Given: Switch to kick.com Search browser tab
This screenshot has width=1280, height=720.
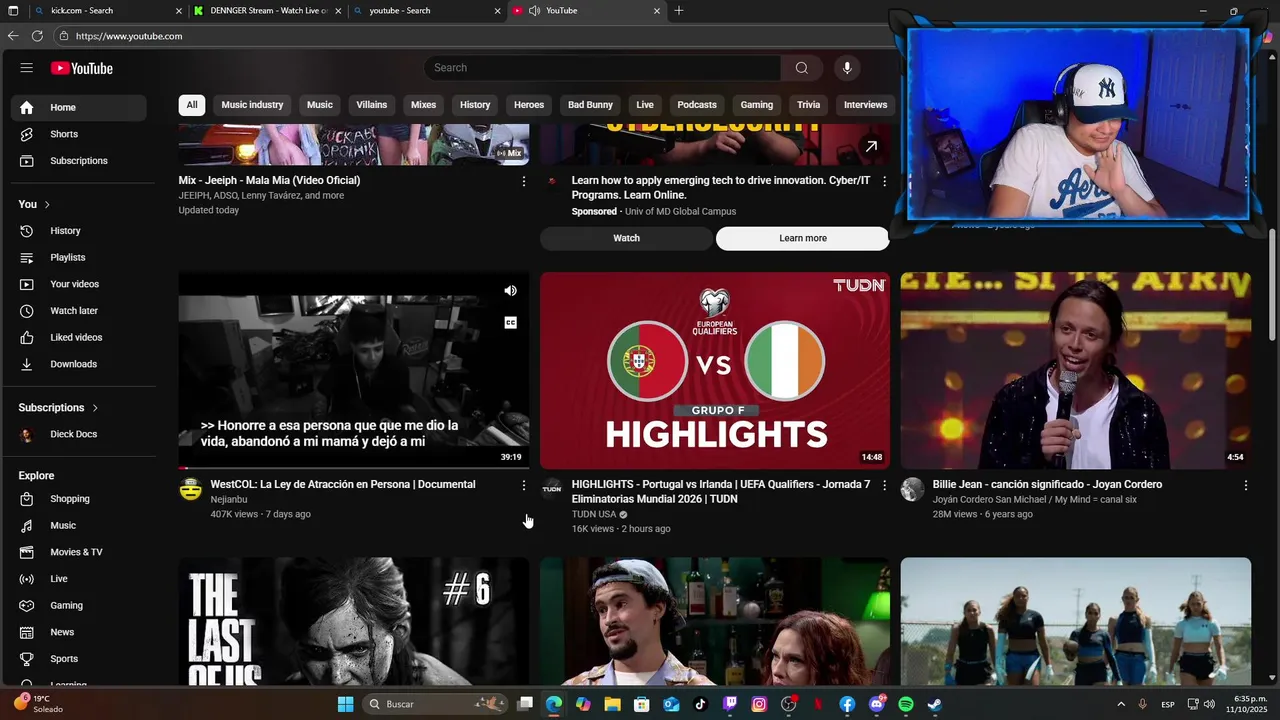Looking at the screenshot, I should coord(107,10).
